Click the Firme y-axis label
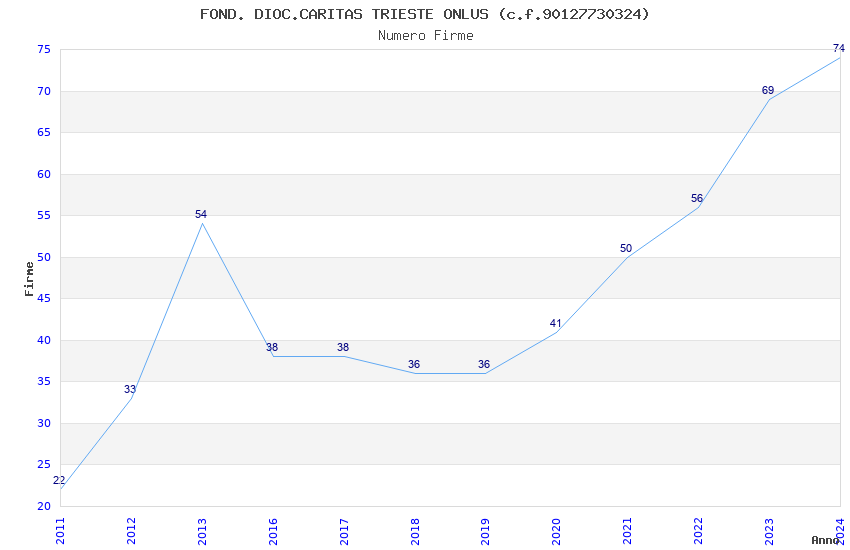Viewport: 850px width, 550px height. [x=29, y=279]
